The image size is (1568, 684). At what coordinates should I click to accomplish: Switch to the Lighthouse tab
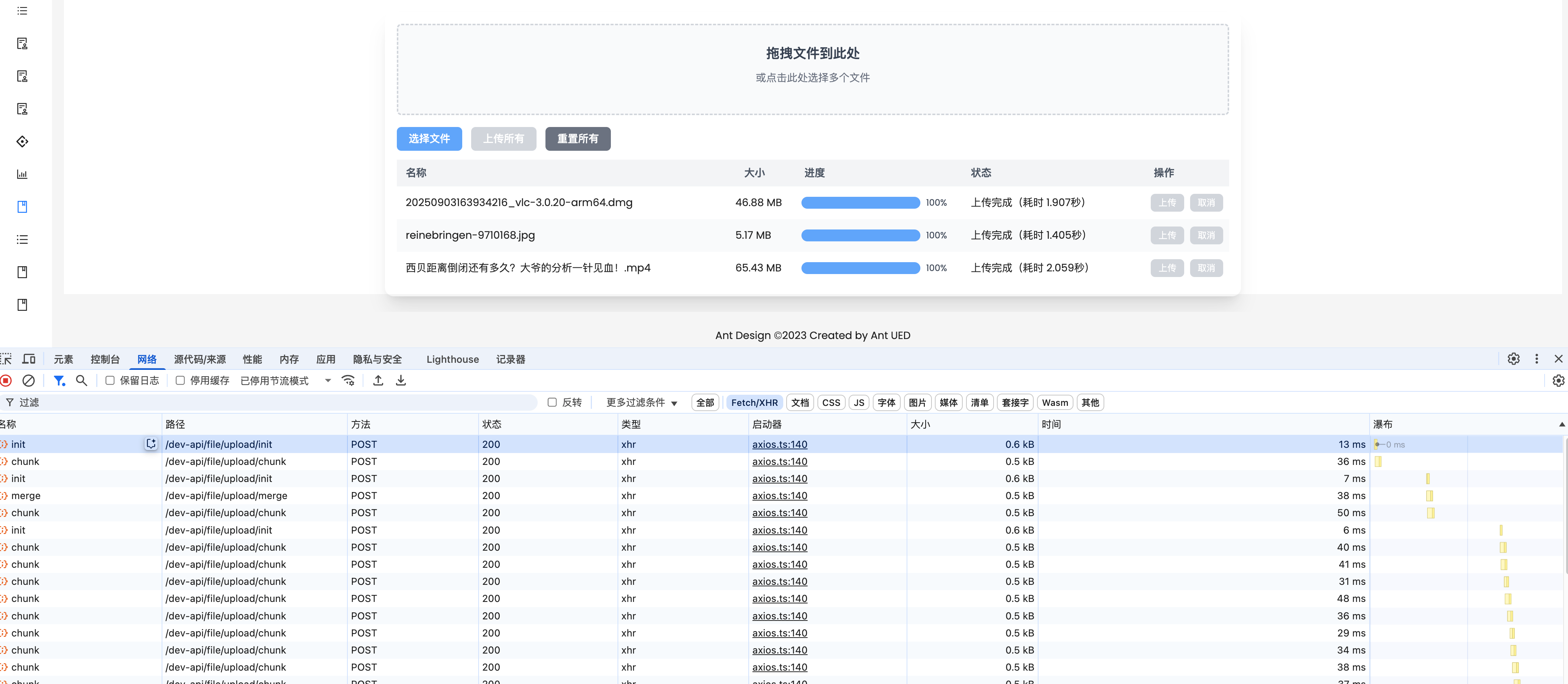(452, 359)
